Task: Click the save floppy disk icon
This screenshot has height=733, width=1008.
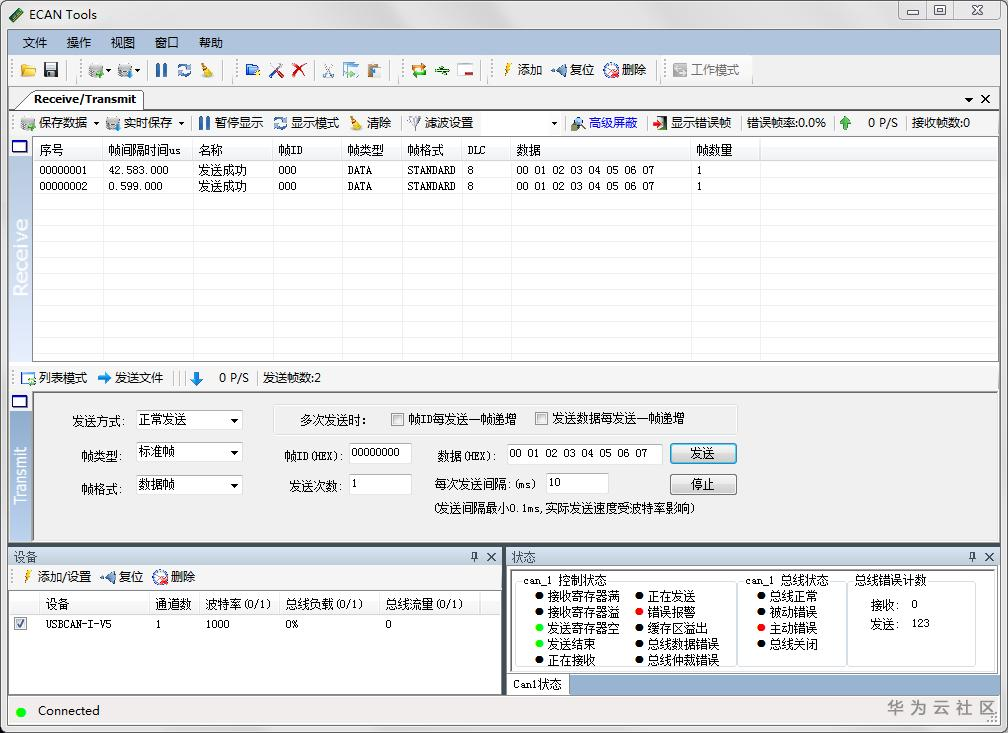Action: pyautogui.click(x=51, y=69)
